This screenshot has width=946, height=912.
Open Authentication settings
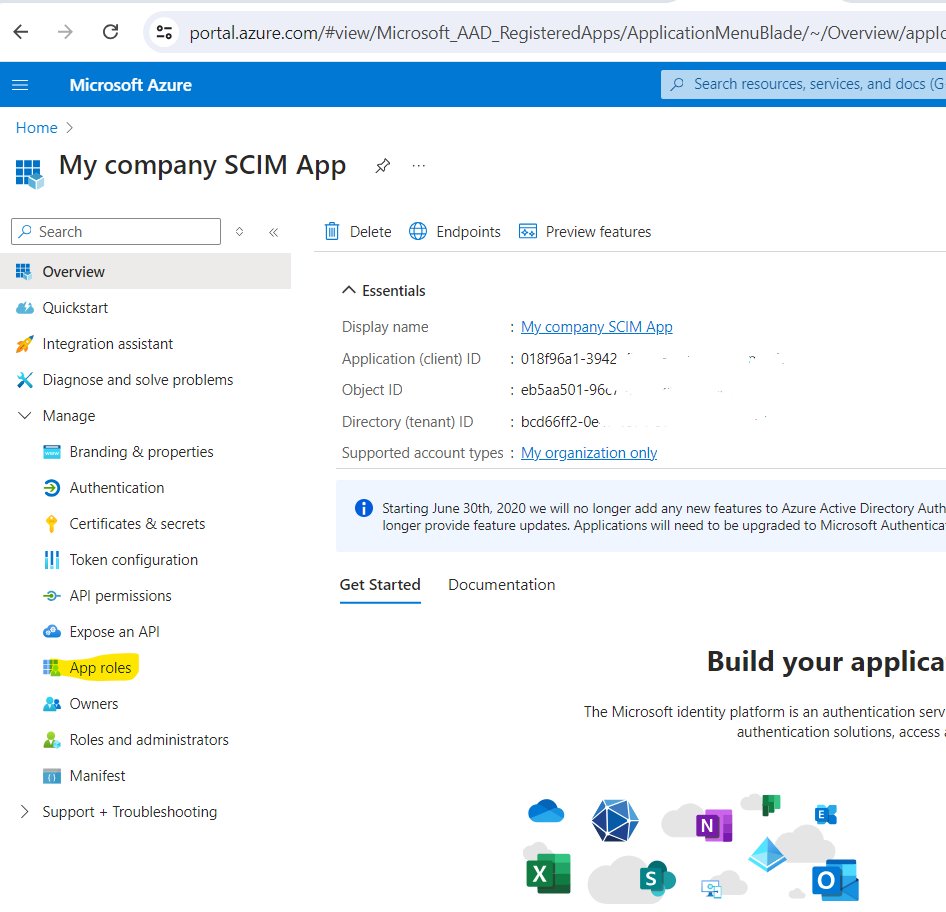pyautogui.click(x=116, y=488)
